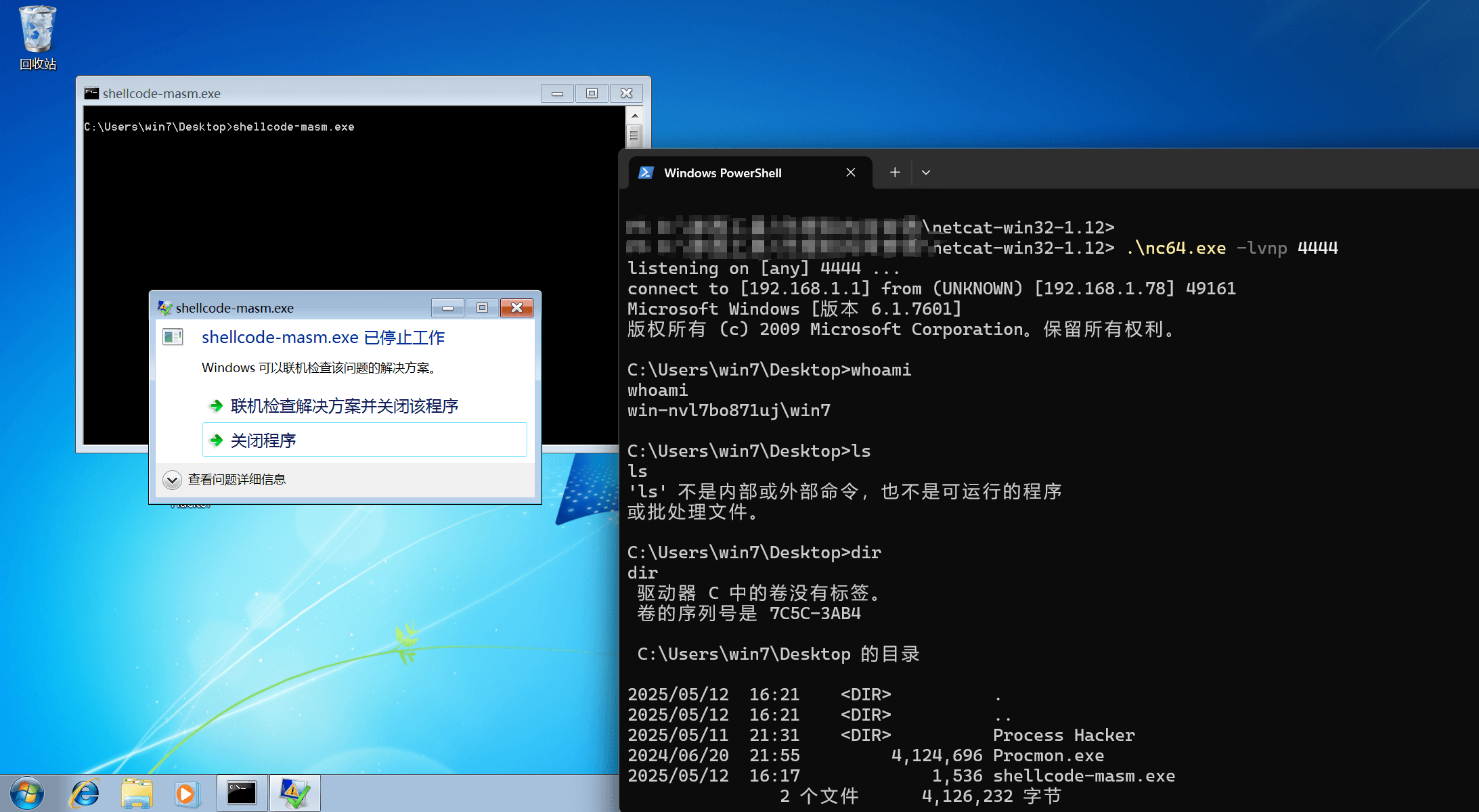Viewport: 1479px width, 812px height.
Task: Close the Windows PowerShell tab
Action: 851,173
